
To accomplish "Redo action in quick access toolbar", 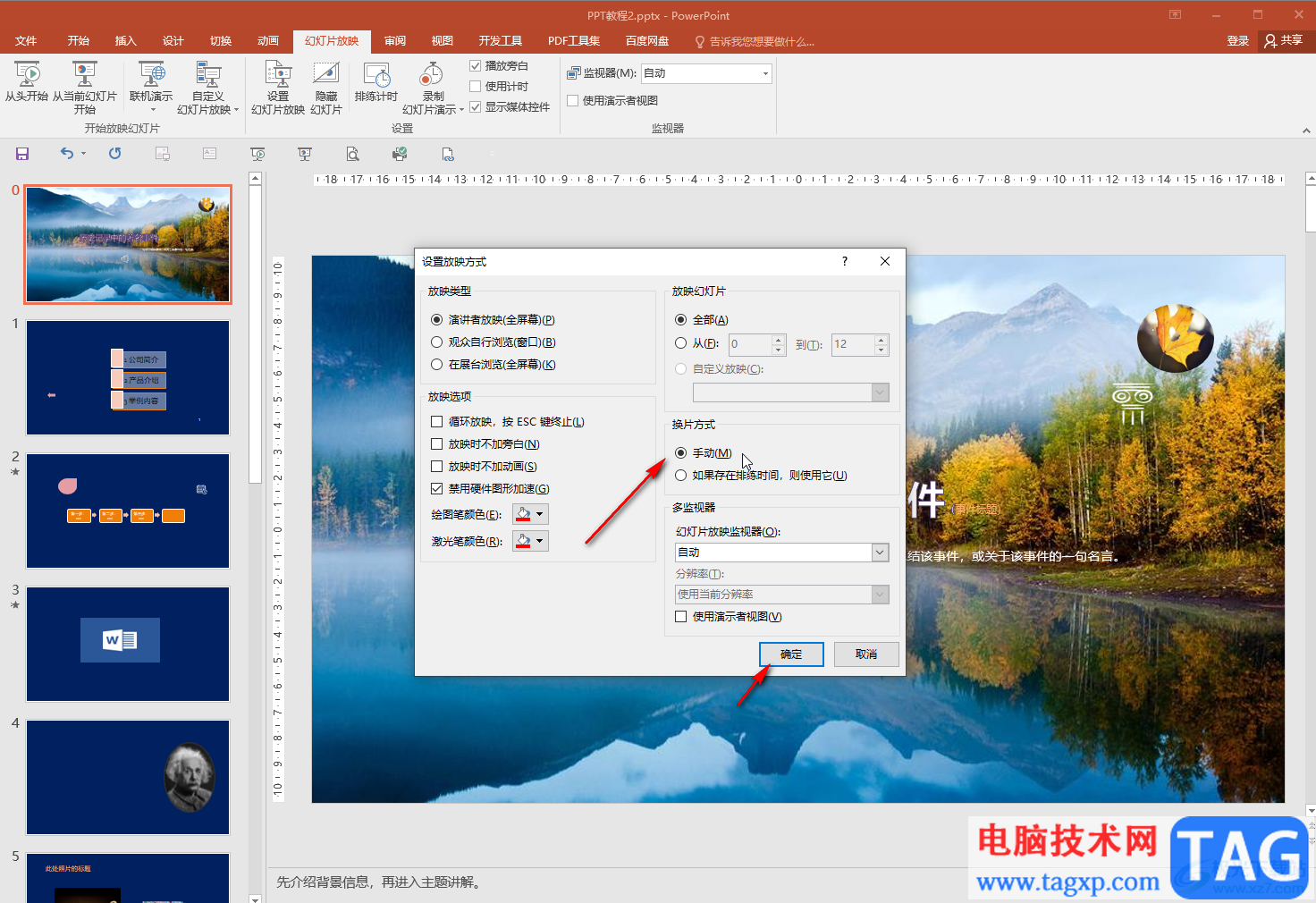I will click(115, 154).
